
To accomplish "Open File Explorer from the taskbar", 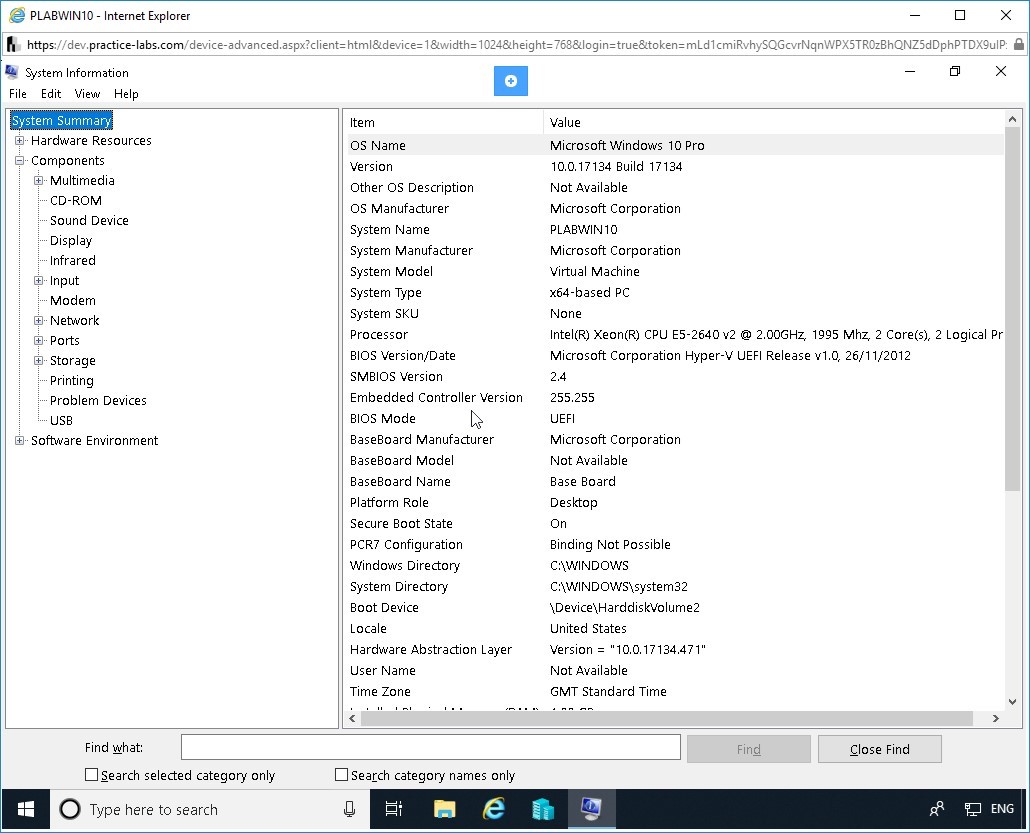I will click(x=445, y=809).
